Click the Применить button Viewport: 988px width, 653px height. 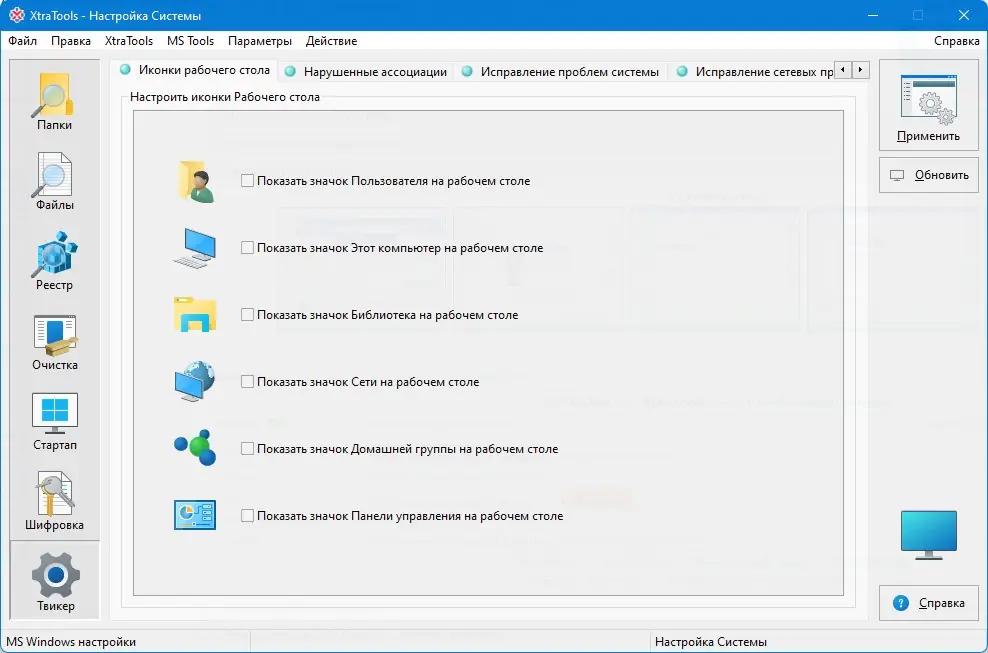[x=928, y=105]
